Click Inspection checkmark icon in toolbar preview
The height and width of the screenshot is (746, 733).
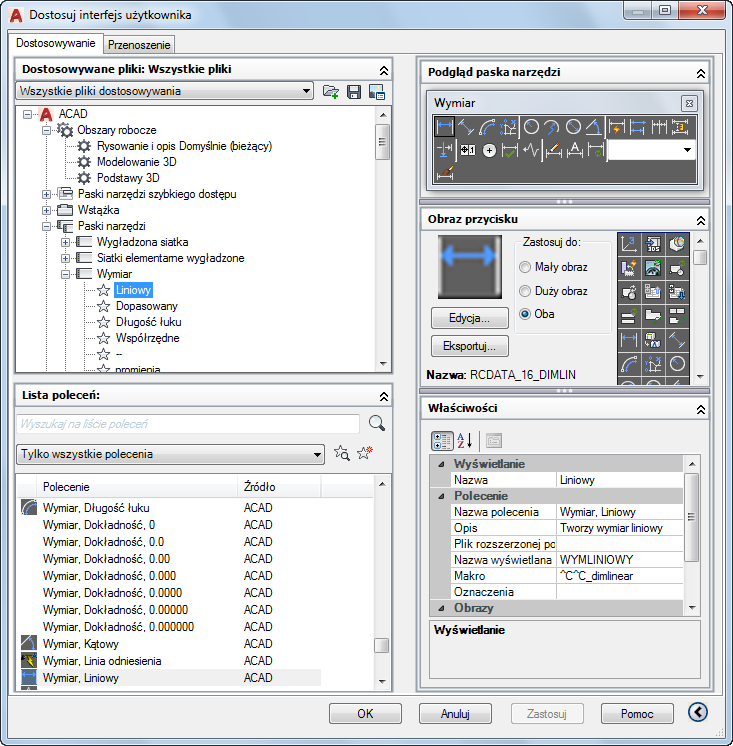[x=510, y=150]
